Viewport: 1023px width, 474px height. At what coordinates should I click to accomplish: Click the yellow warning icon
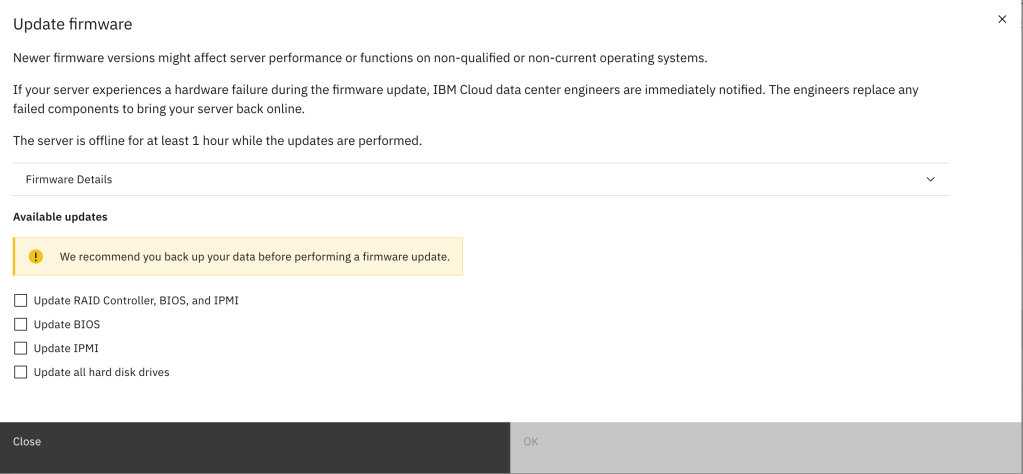point(36,257)
